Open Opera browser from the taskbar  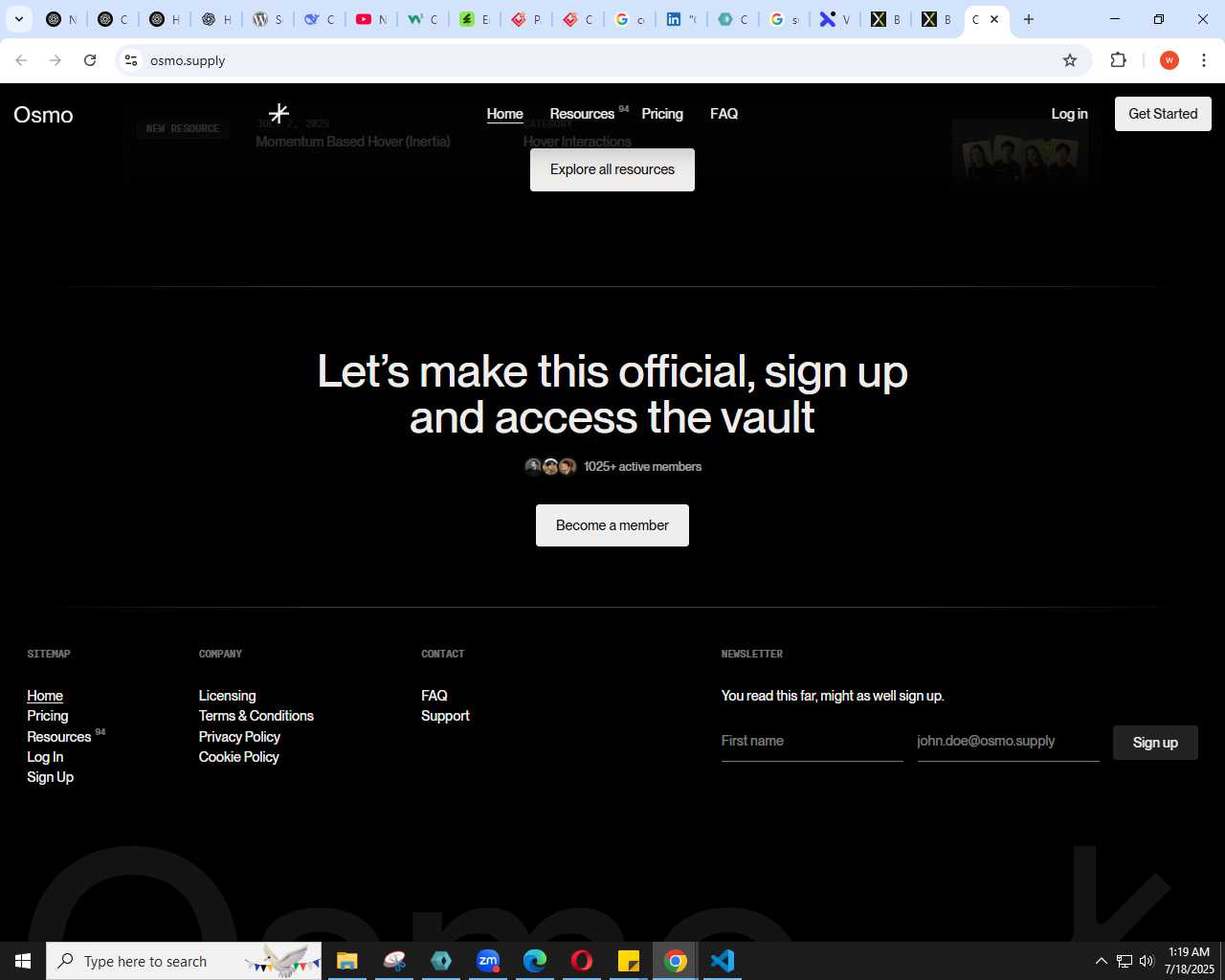tap(582, 961)
